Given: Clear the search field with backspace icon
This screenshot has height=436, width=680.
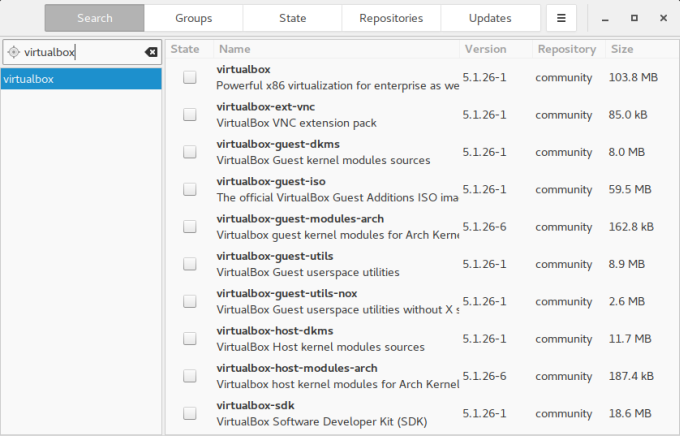Looking at the screenshot, I should (x=151, y=52).
